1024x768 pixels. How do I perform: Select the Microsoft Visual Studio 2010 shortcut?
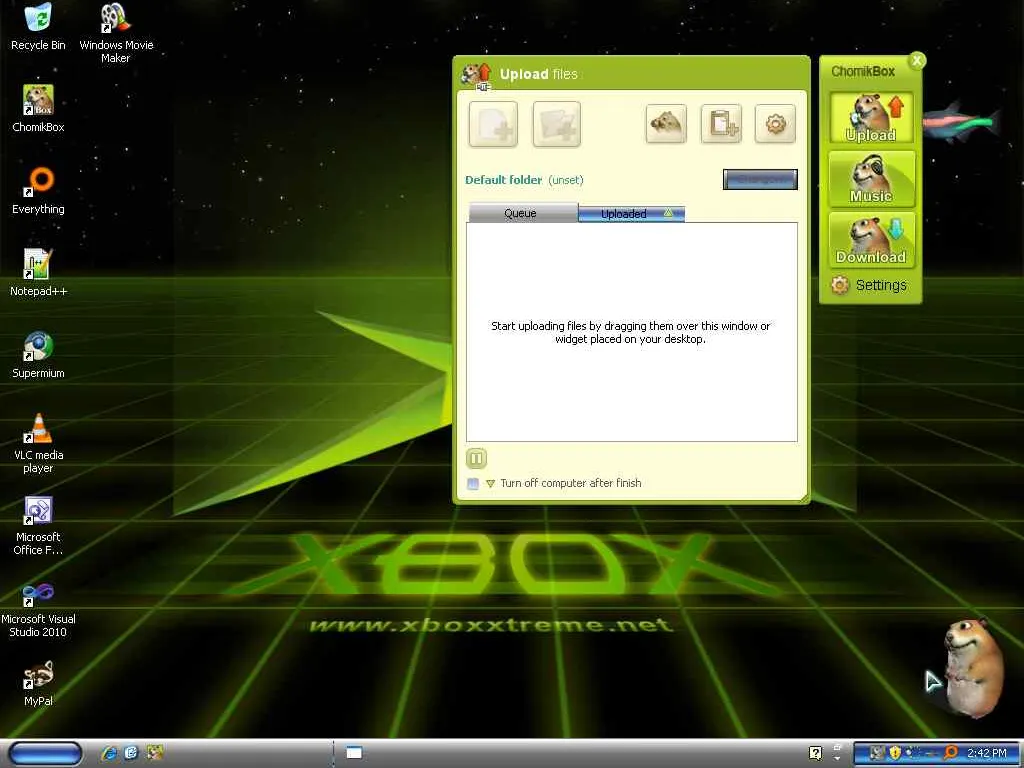(38, 608)
